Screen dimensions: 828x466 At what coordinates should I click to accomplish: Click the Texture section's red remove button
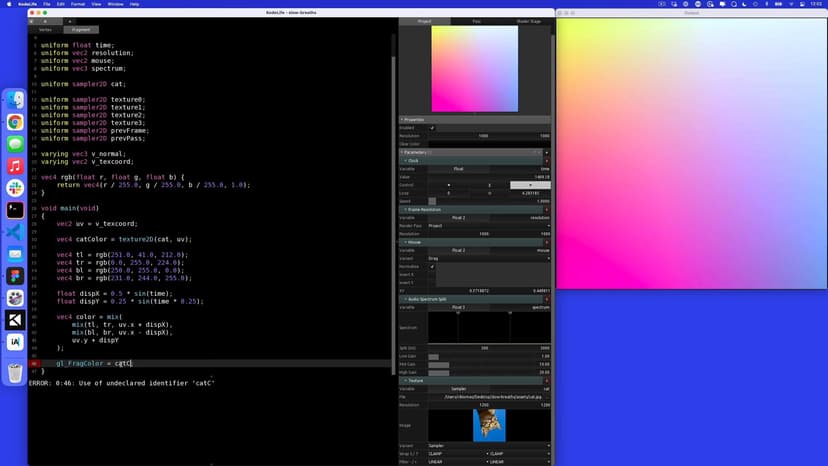click(547, 381)
